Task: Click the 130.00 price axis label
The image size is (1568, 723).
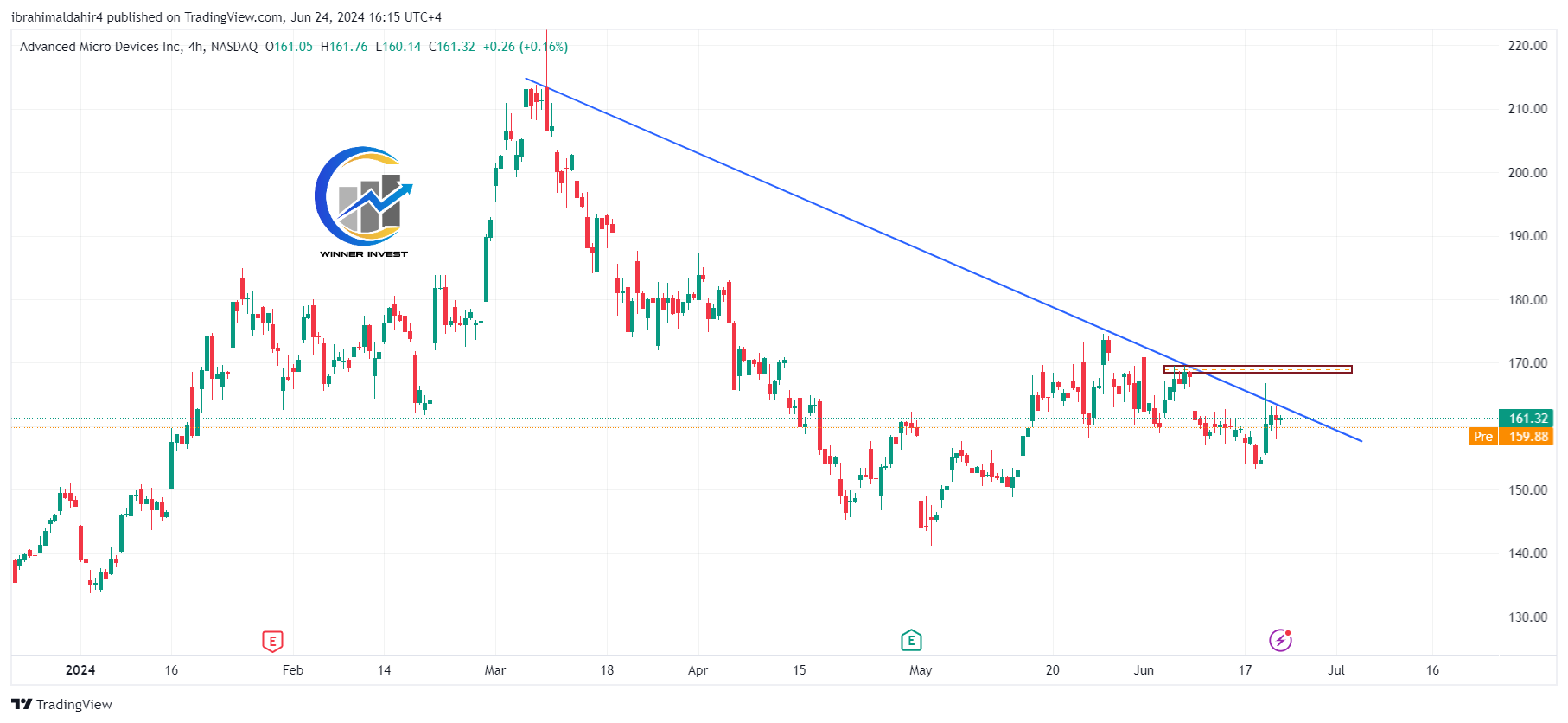Action: pyautogui.click(x=1527, y=617)
